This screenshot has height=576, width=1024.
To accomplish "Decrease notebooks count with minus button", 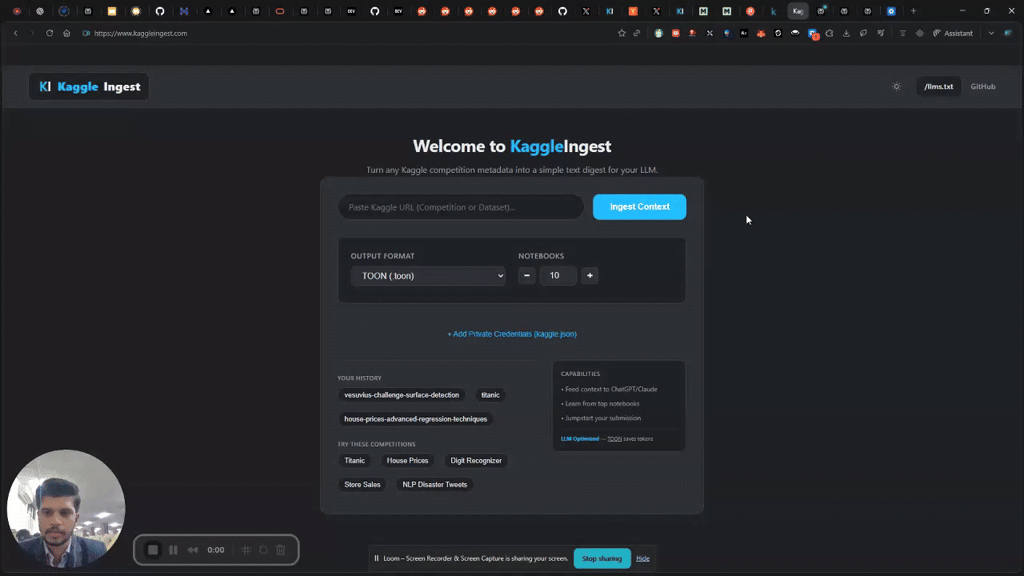I will click(527, 276).
